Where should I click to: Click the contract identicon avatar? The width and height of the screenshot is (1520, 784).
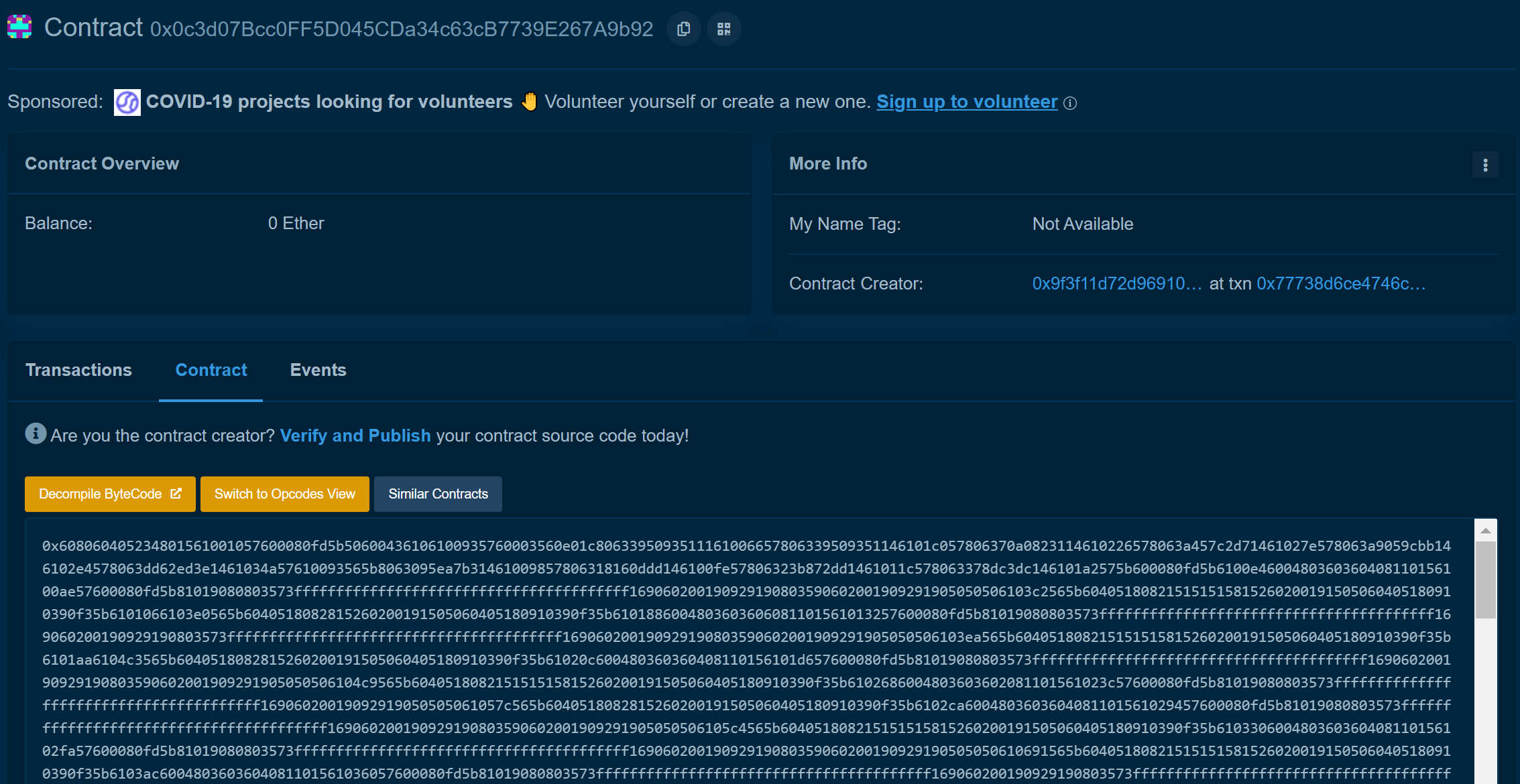19,27
